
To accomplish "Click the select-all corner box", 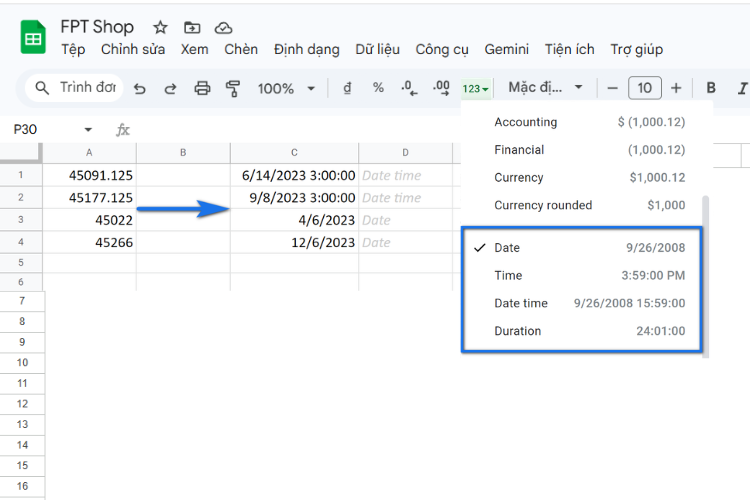I will coord(21,153).
